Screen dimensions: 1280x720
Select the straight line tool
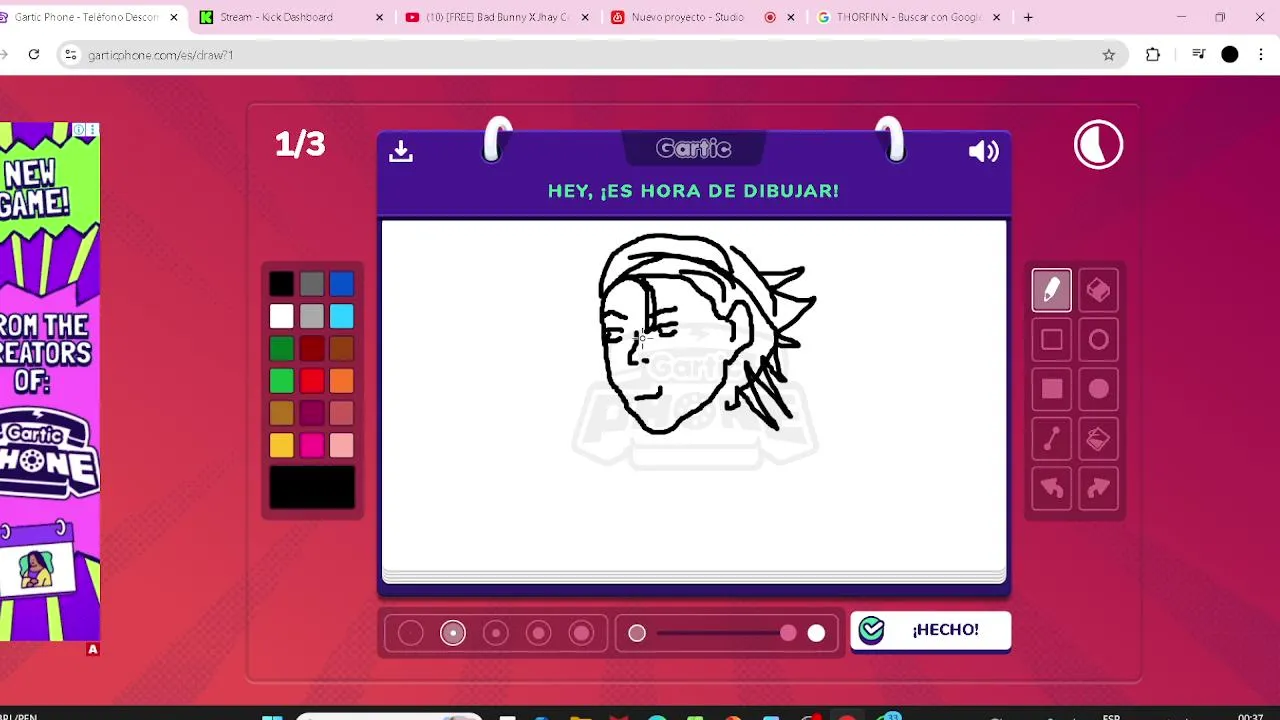pyautogui.click(x=1051, y=438)
